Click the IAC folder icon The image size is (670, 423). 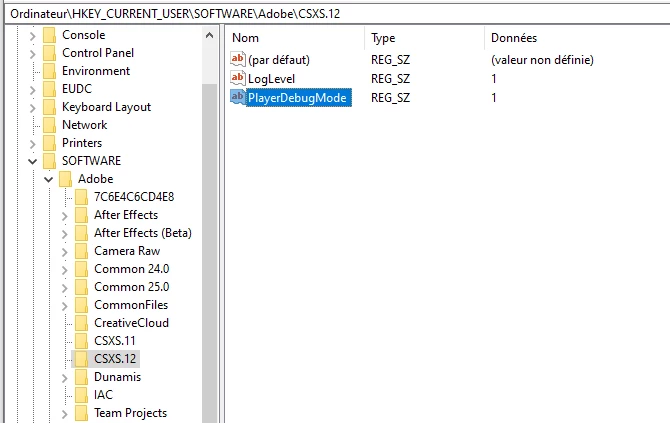click(81, 395)
